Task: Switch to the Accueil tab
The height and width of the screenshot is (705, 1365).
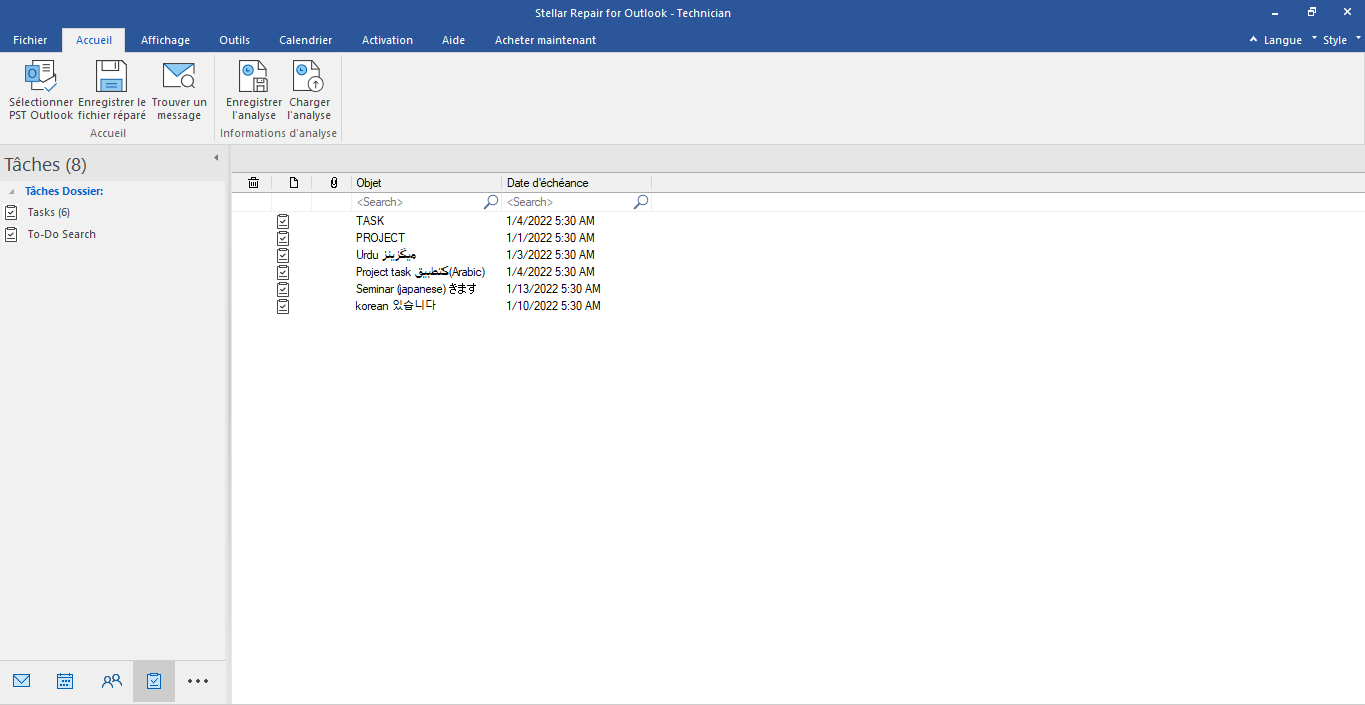Action: point(94,40)
